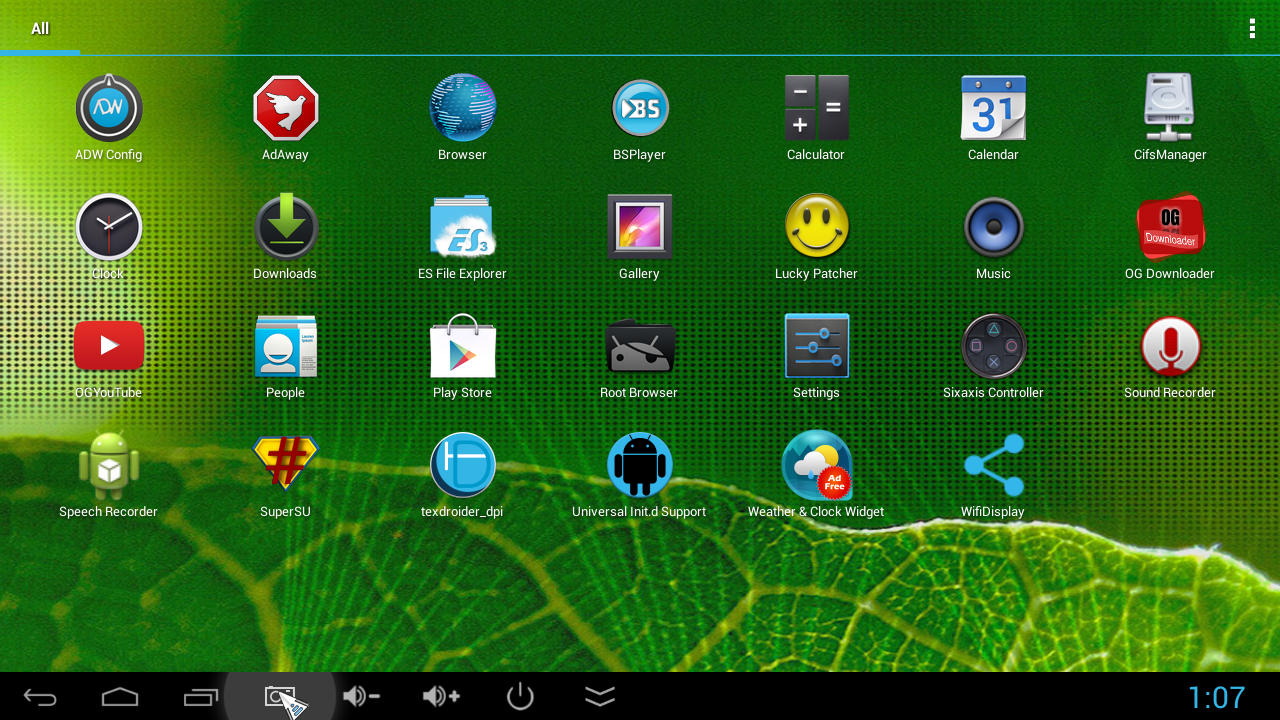Screen dimensions: 1280x720
Task: Tap the Home navigation button
Action: click(120, 697)
